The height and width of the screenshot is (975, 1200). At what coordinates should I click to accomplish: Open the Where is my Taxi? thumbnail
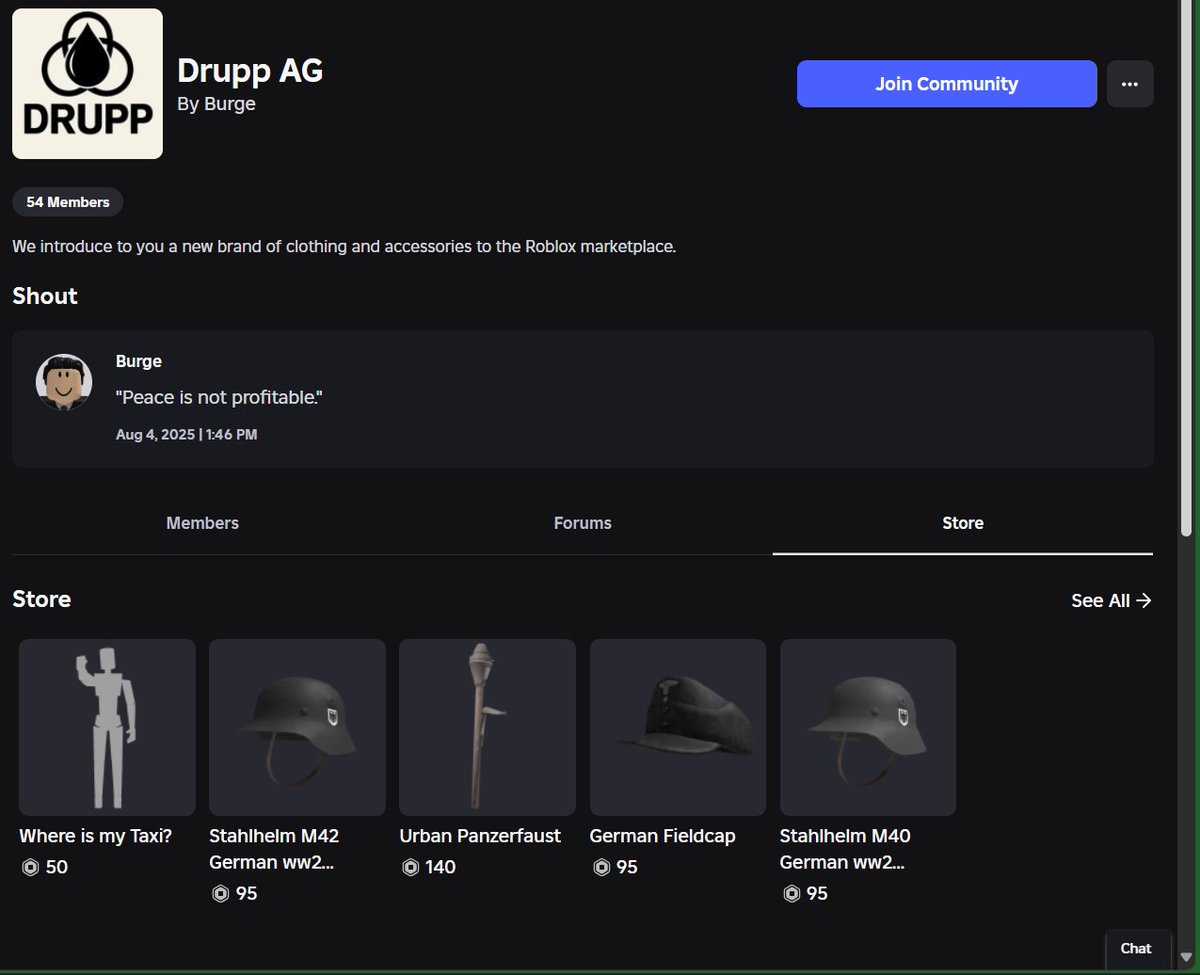click(107, 727)
